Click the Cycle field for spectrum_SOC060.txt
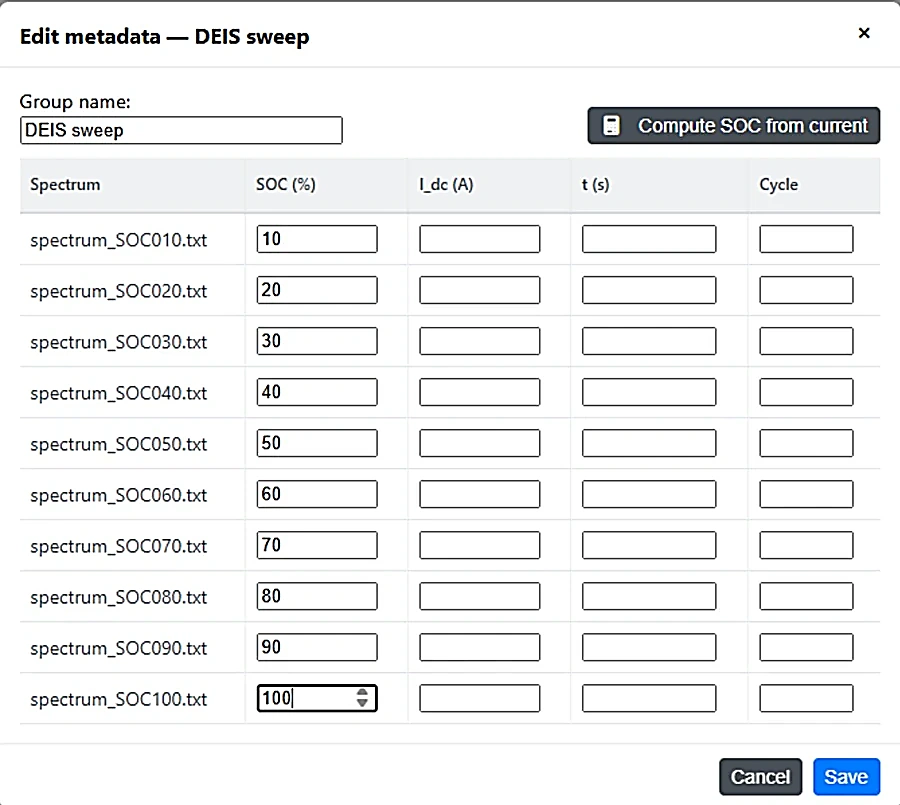The image size is (900, 805). 806,494
